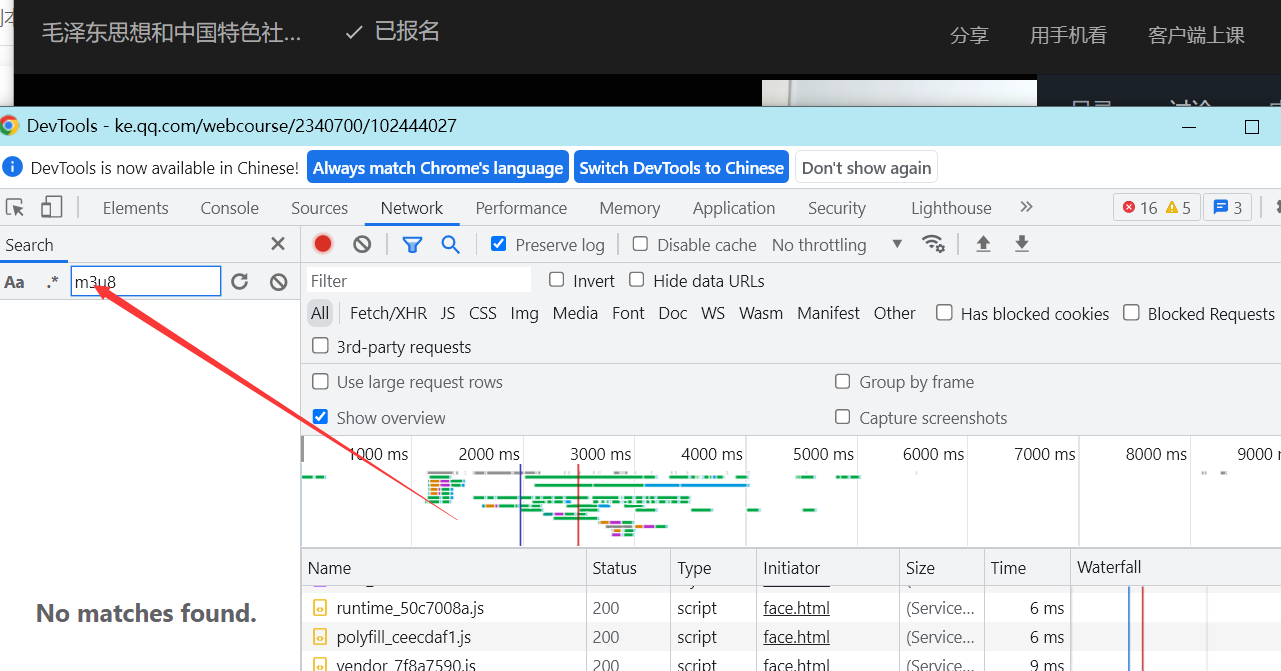Check the Invert filter checkbox
The width and height of the screenshot is (1281, 671).
tap(556, 280)
